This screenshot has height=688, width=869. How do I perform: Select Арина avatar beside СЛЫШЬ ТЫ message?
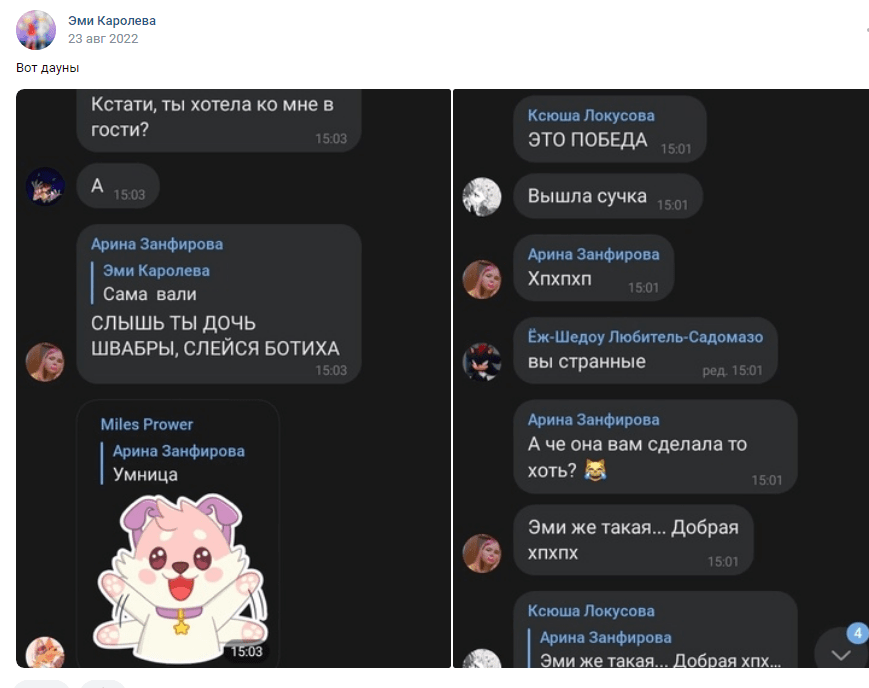pyautogui.click(x=45, y=362)
